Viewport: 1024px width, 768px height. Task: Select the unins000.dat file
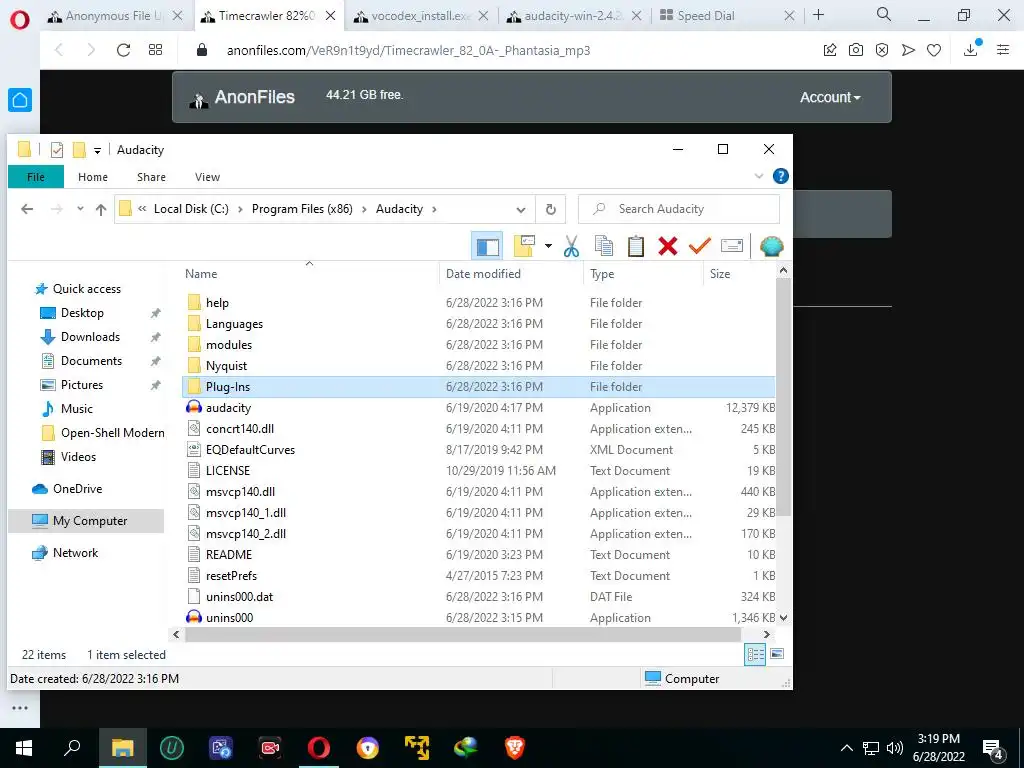(x=479, y=596)
